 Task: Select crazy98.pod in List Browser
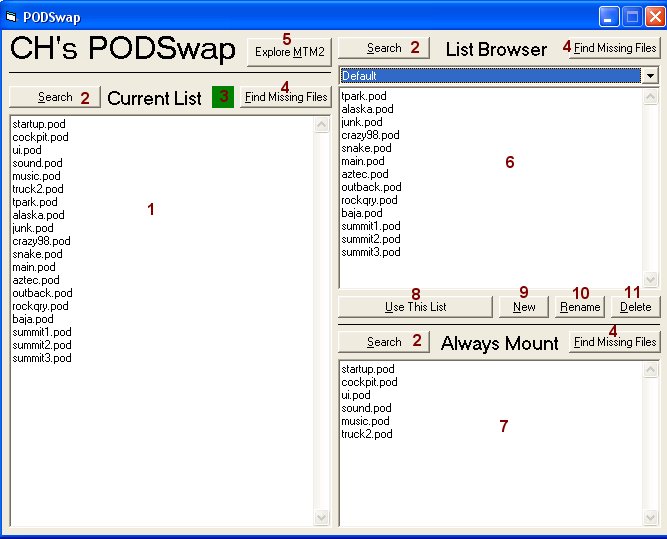[370, 135]
